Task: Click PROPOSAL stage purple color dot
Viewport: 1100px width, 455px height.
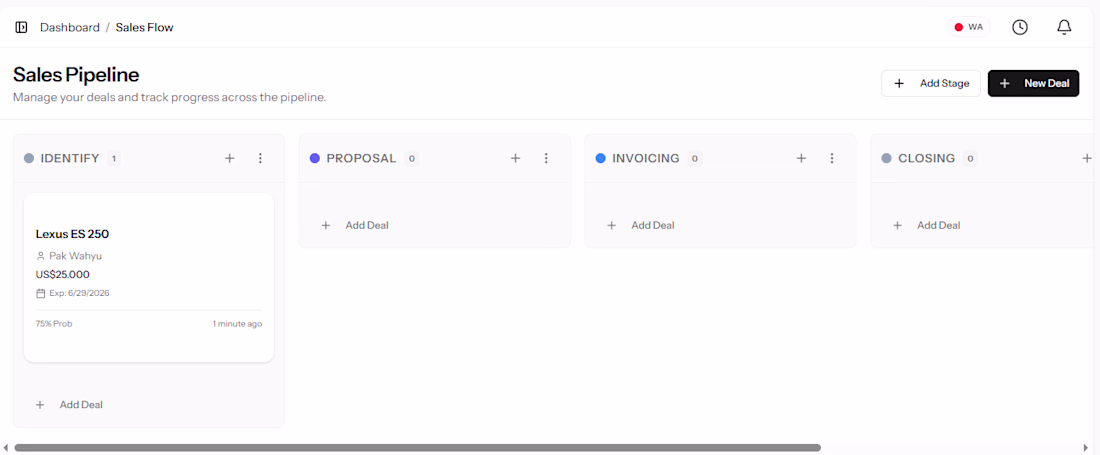Action: [x=315, y=158]
